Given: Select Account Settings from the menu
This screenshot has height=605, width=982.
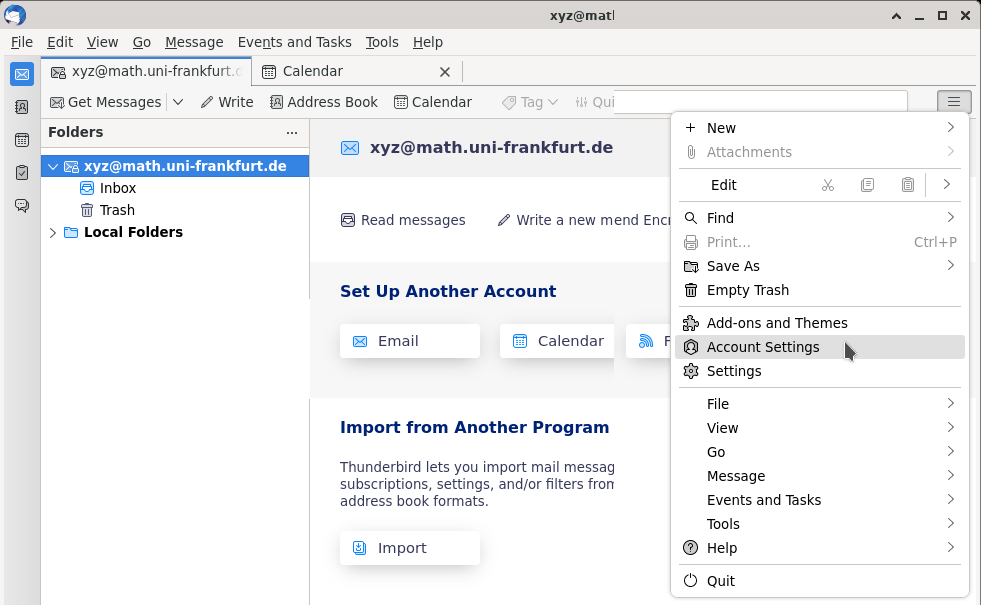Looking at the screenshot, I should 762,347.
